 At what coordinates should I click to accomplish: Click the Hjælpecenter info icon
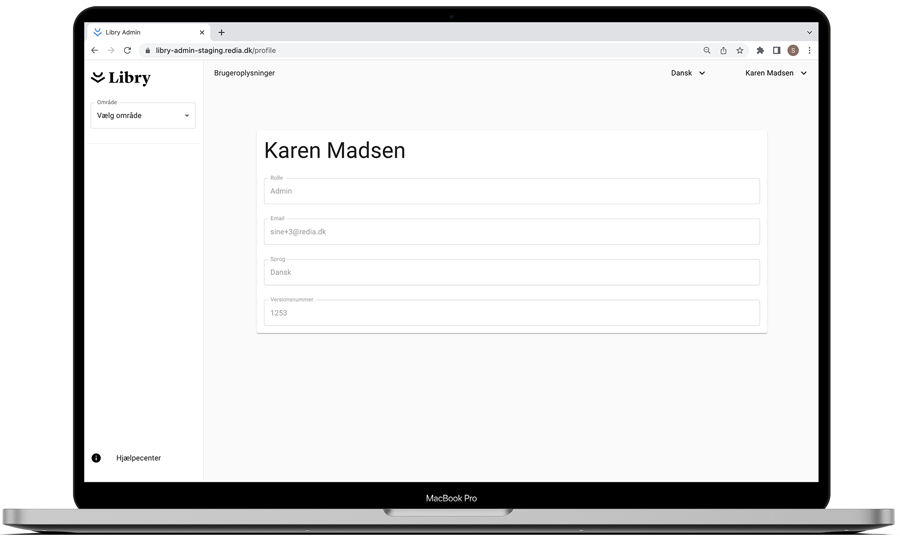pos(96,458)
